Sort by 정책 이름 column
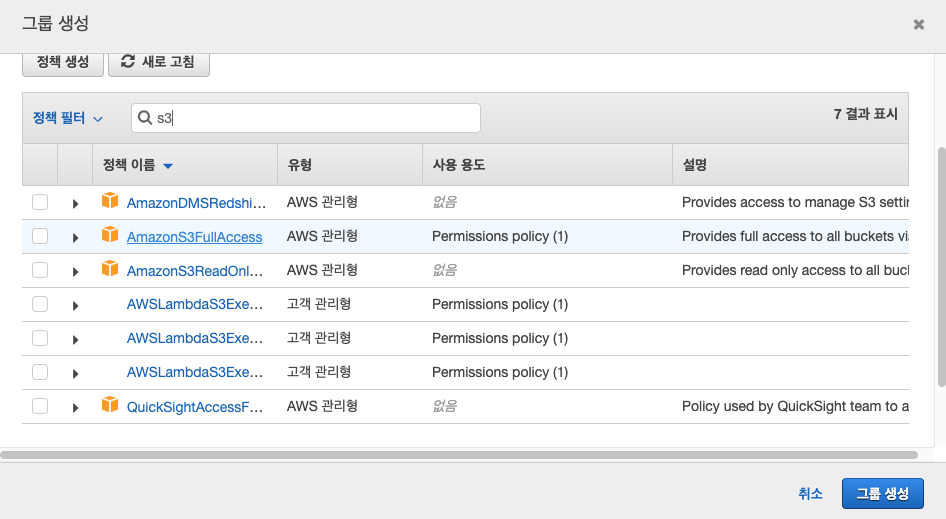The height and width of the screenshot is (519, 946). [138, 165]
